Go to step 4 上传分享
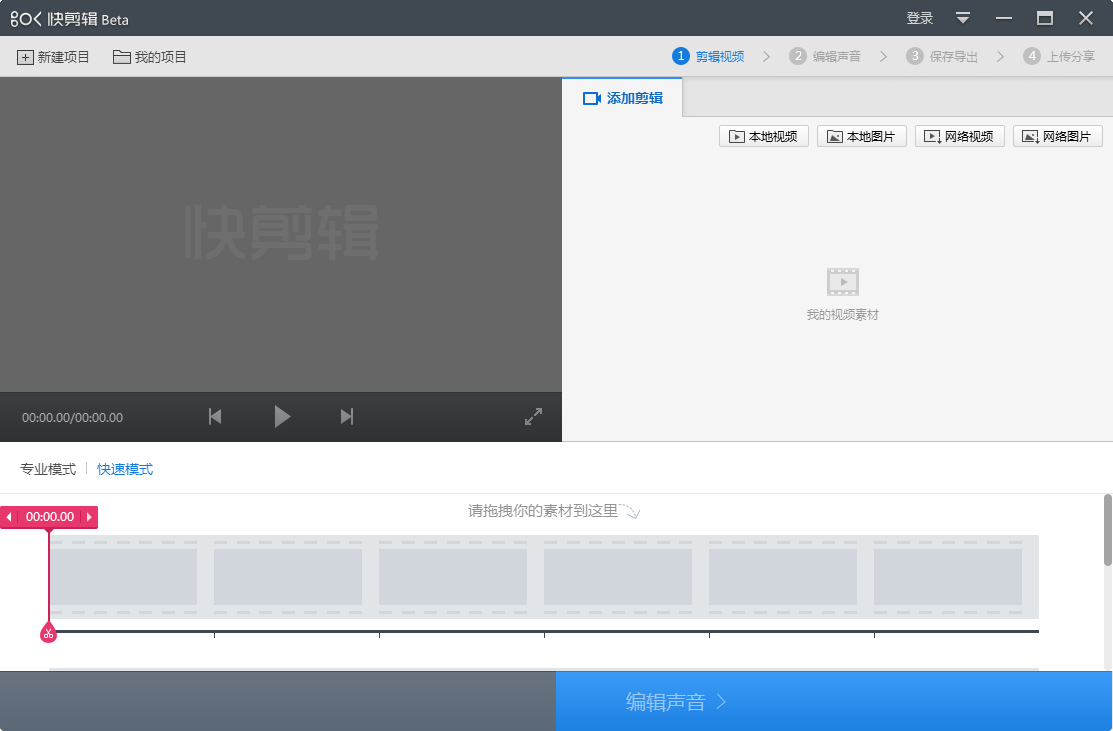Viewport: 1113px width, 731px height. point(1059,56)
